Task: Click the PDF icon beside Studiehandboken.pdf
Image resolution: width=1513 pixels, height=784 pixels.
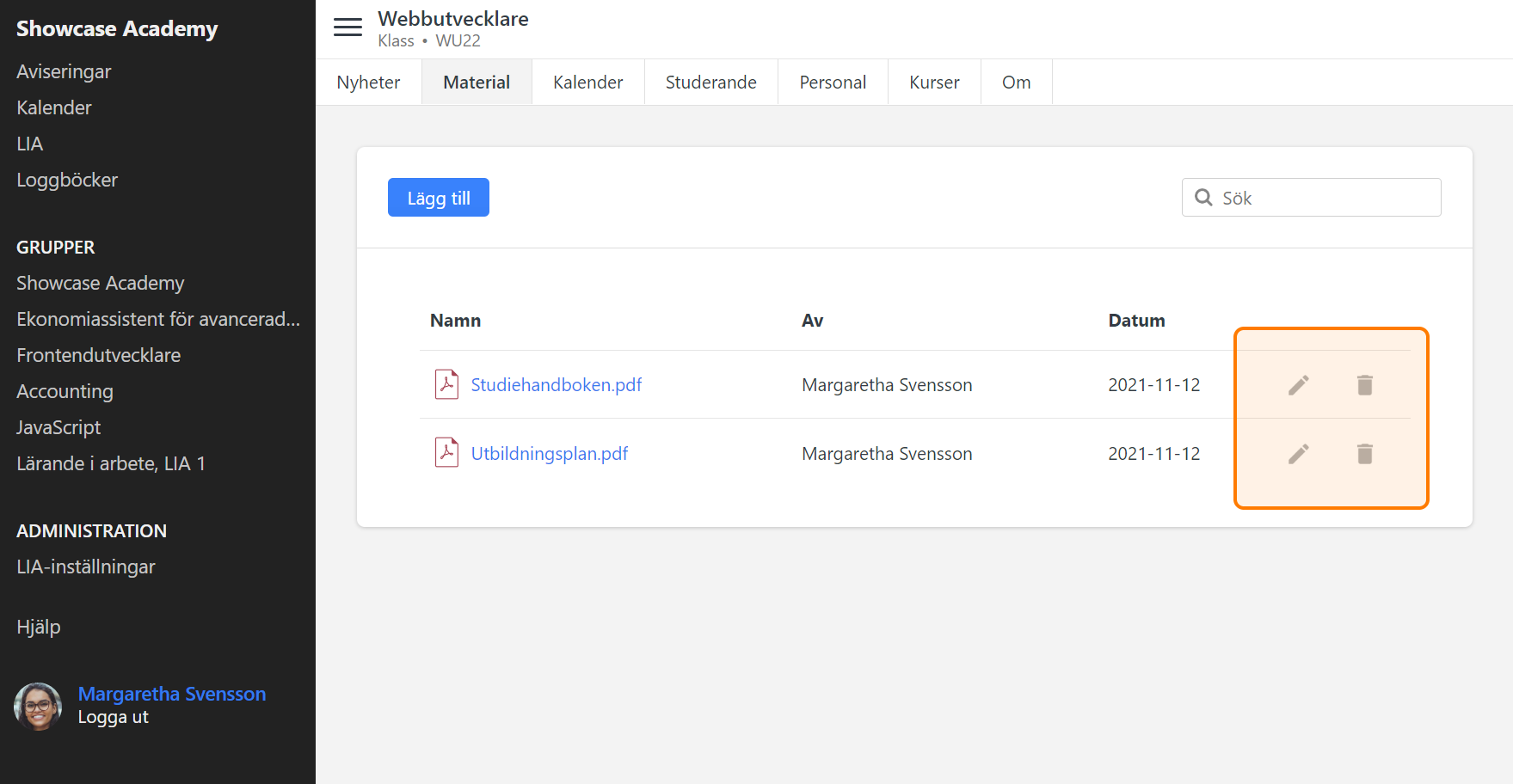Action: [446, 384]
